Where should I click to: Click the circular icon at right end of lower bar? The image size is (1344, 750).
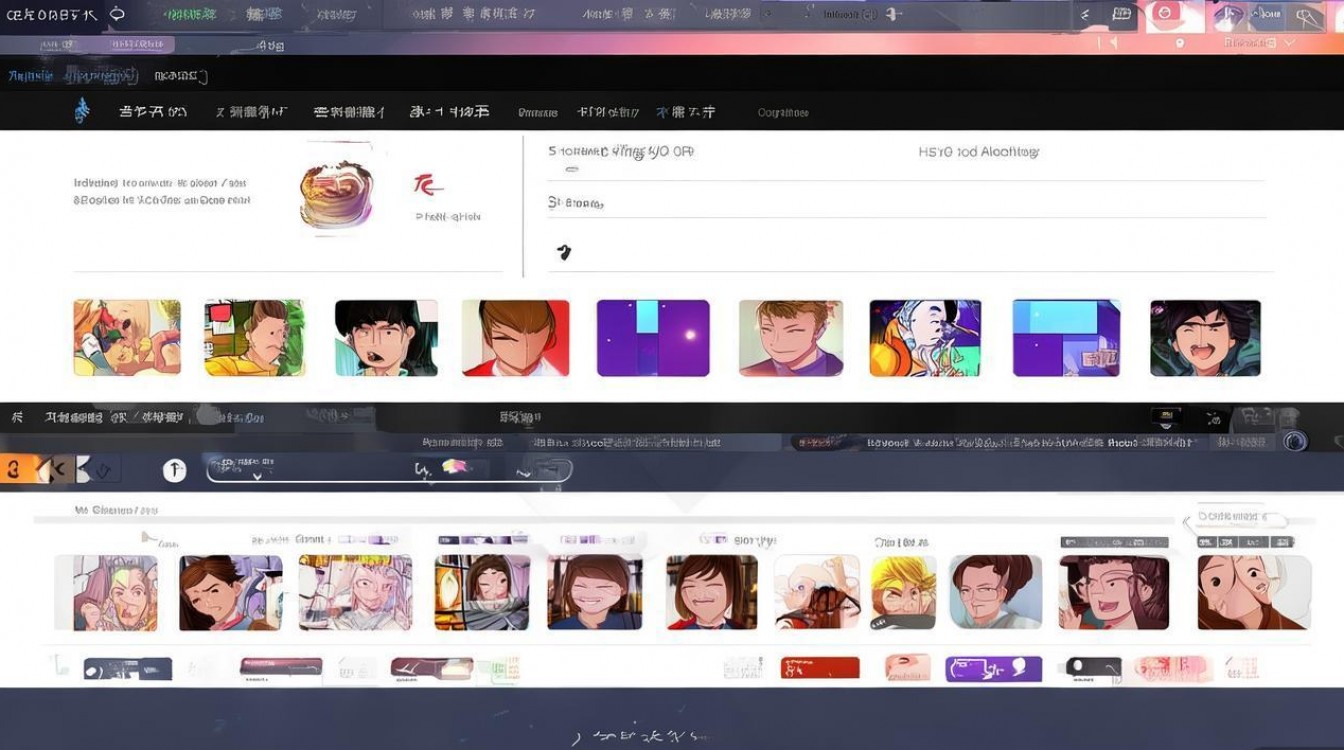[1296, 442]
